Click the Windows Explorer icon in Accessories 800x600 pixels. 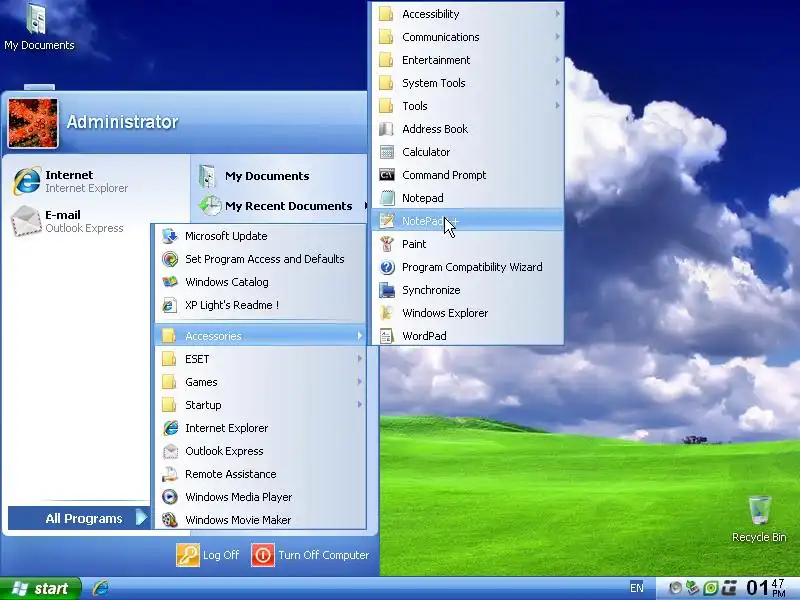tap(387, 313)
